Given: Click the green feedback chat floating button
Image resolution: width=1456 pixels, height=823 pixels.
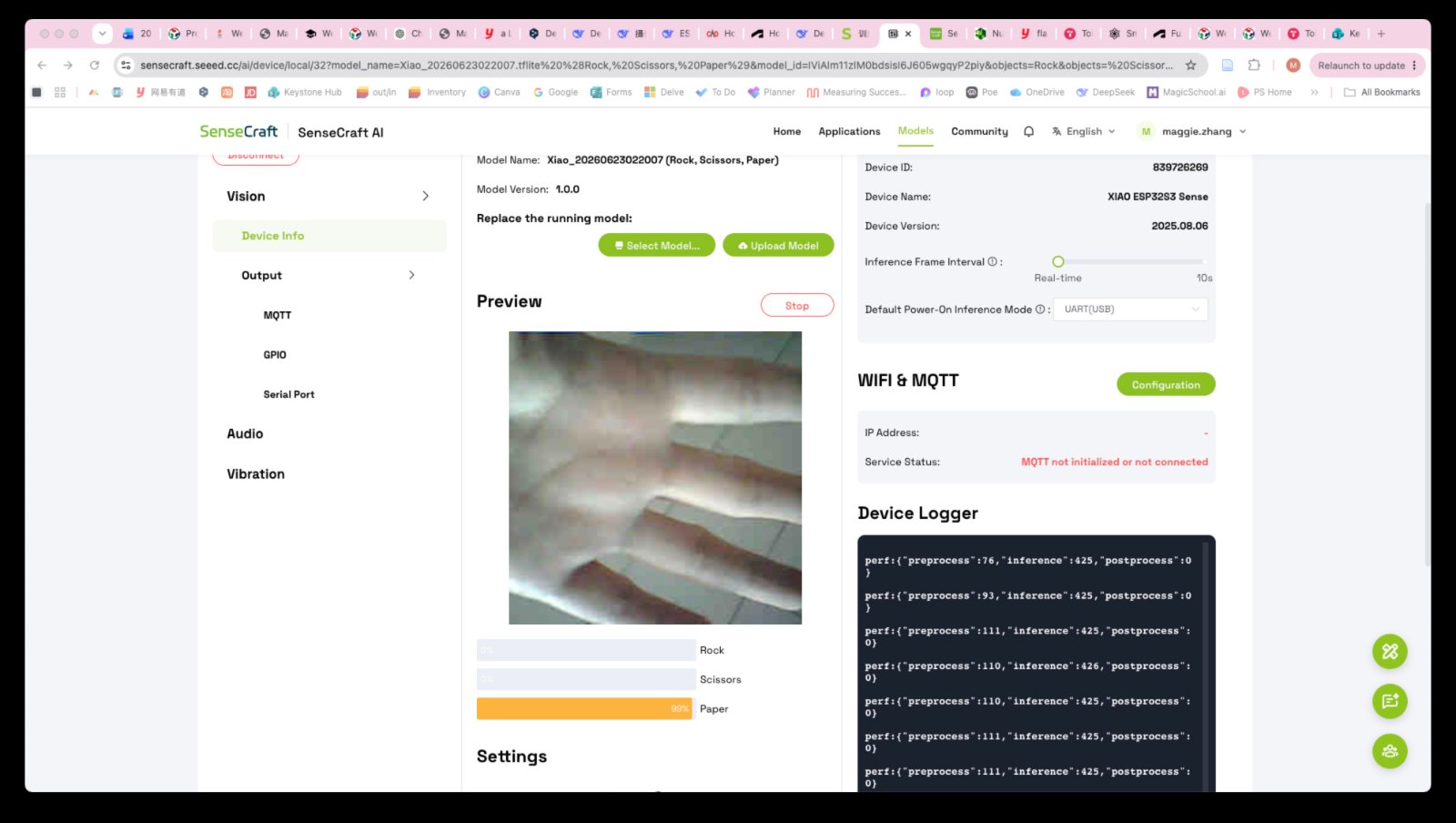Looking at the screenshot, I should pos(1390,701).
